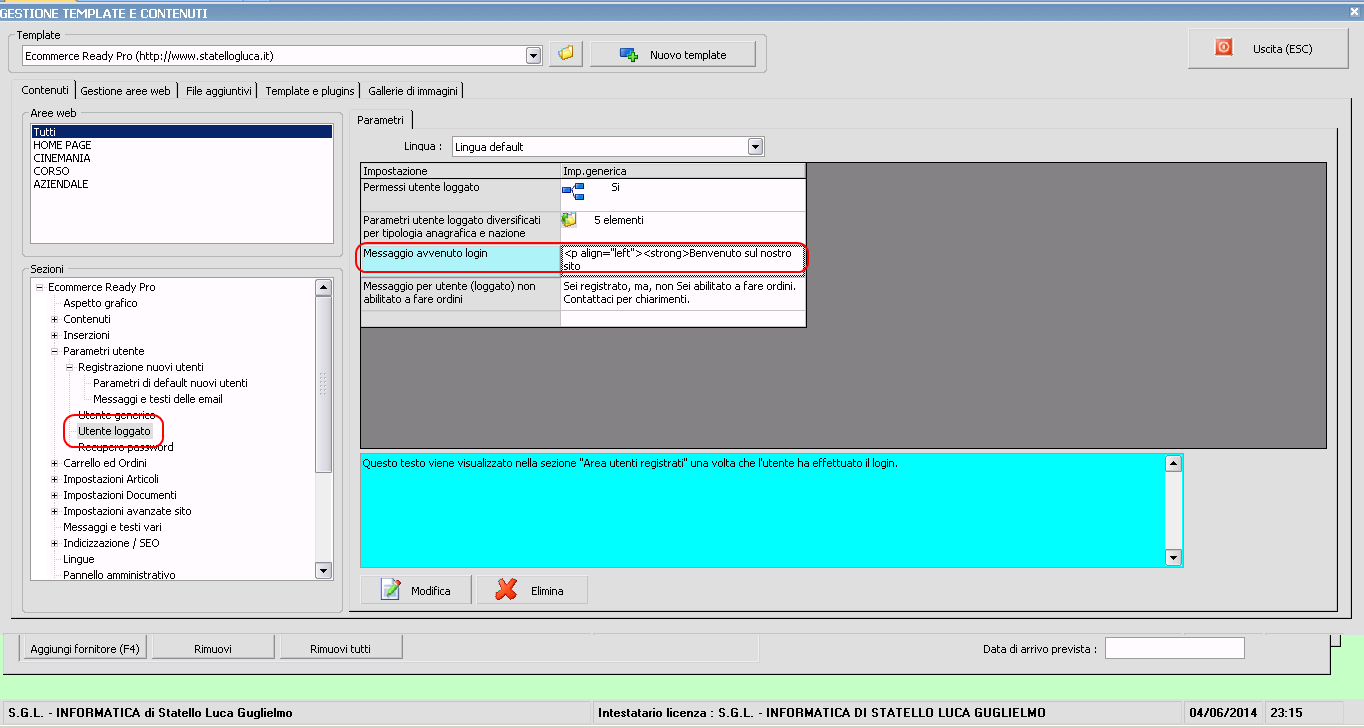Close the Gestione Template e Contenuti window
Image resolution: width=1364 pixels, height=728 pixels.
[1354, 11]
